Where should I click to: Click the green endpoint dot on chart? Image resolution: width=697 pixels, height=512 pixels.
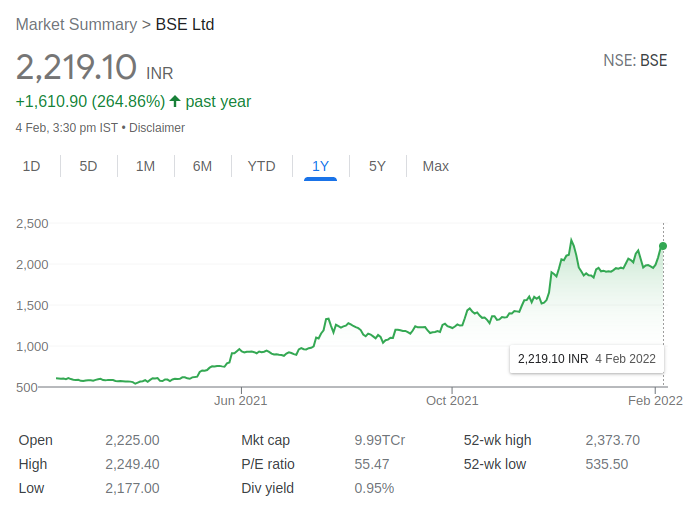663,246
